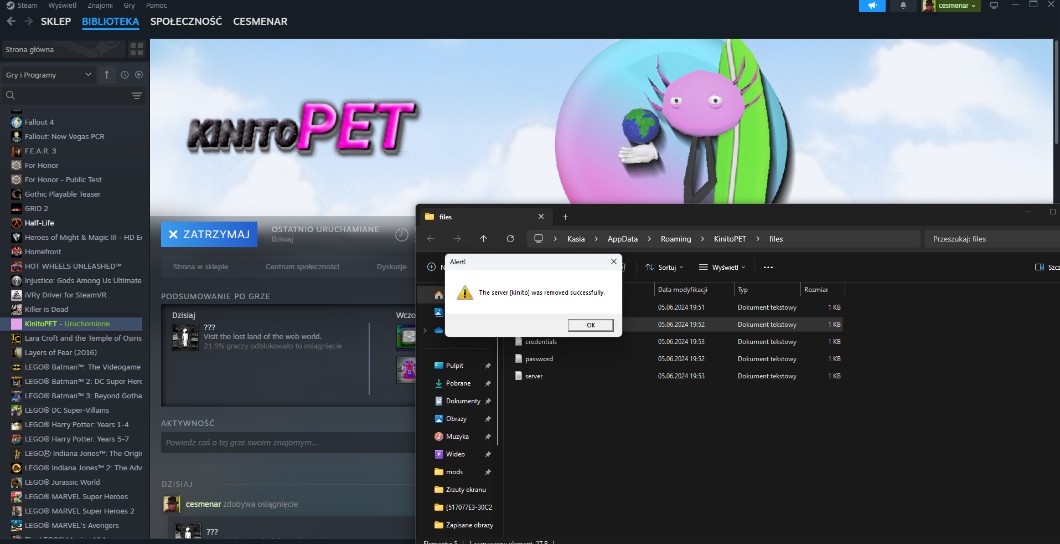
Task: Click the recent activity clock filter icon
Action: coord(125,75)
